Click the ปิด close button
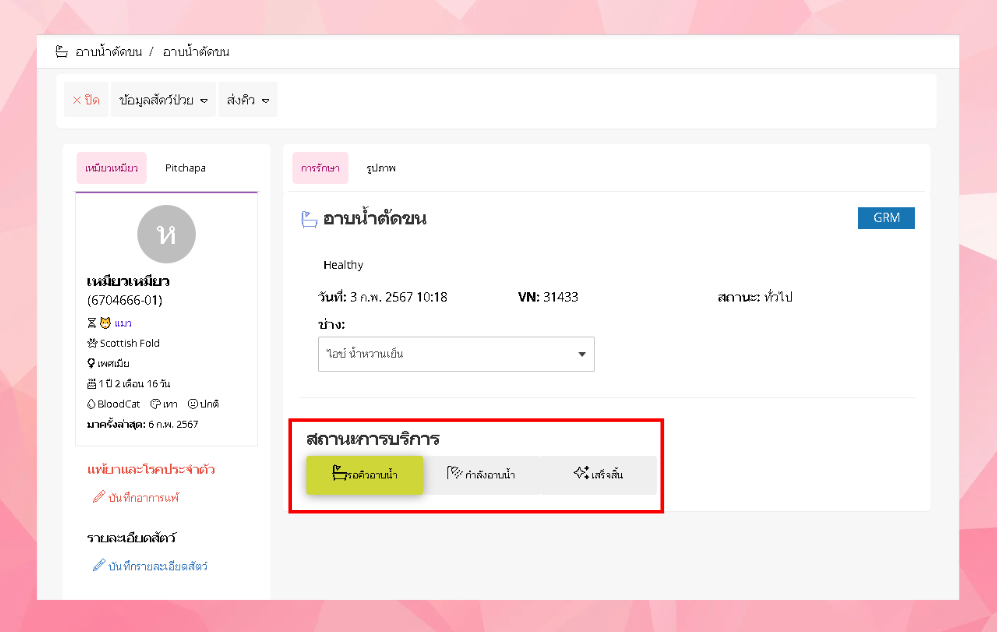The width and height of the screenshot is (997, 632). click(x=86, y=100)
